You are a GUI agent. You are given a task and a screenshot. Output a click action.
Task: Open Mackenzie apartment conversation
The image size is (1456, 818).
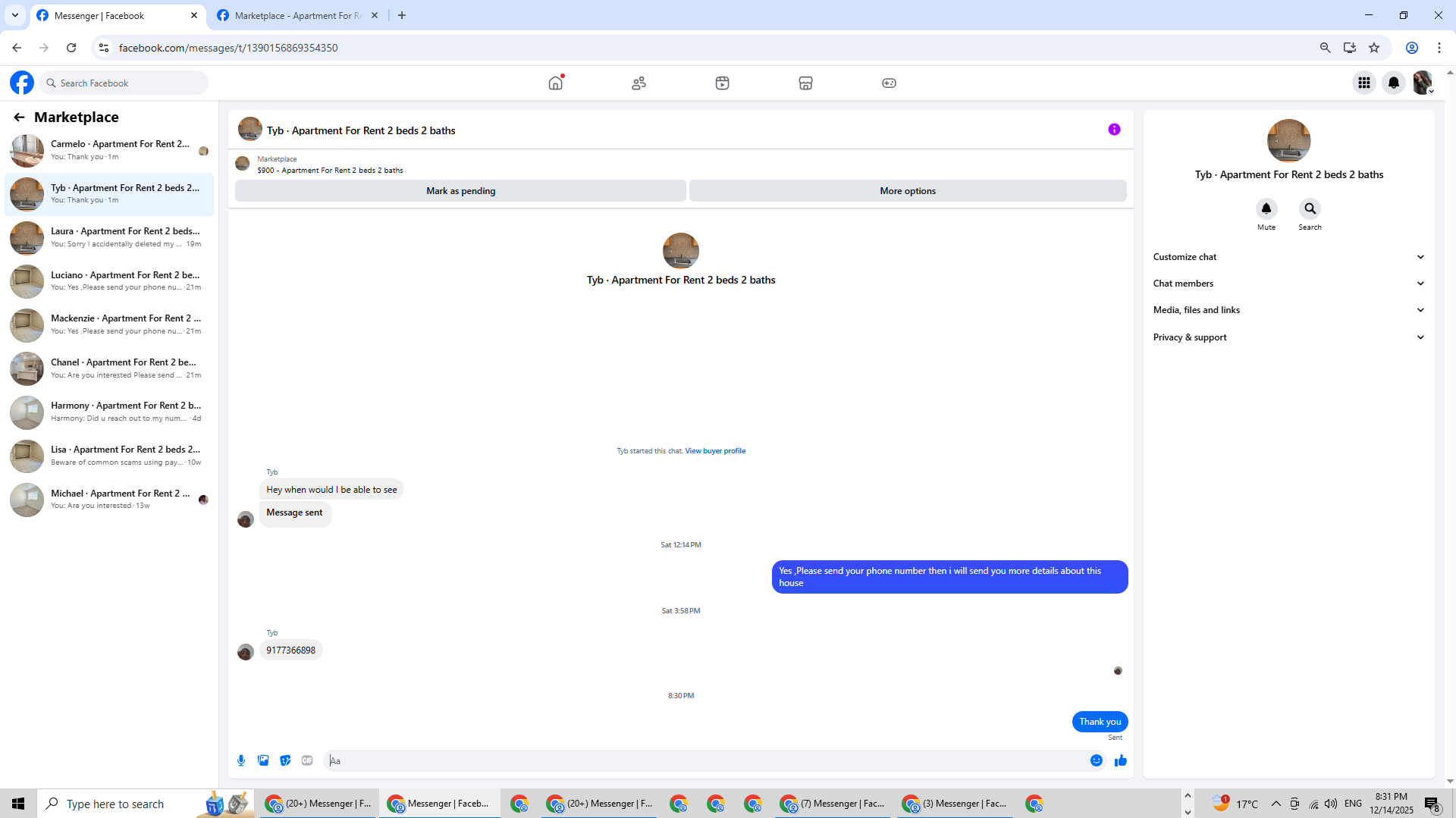pos(109,324)
